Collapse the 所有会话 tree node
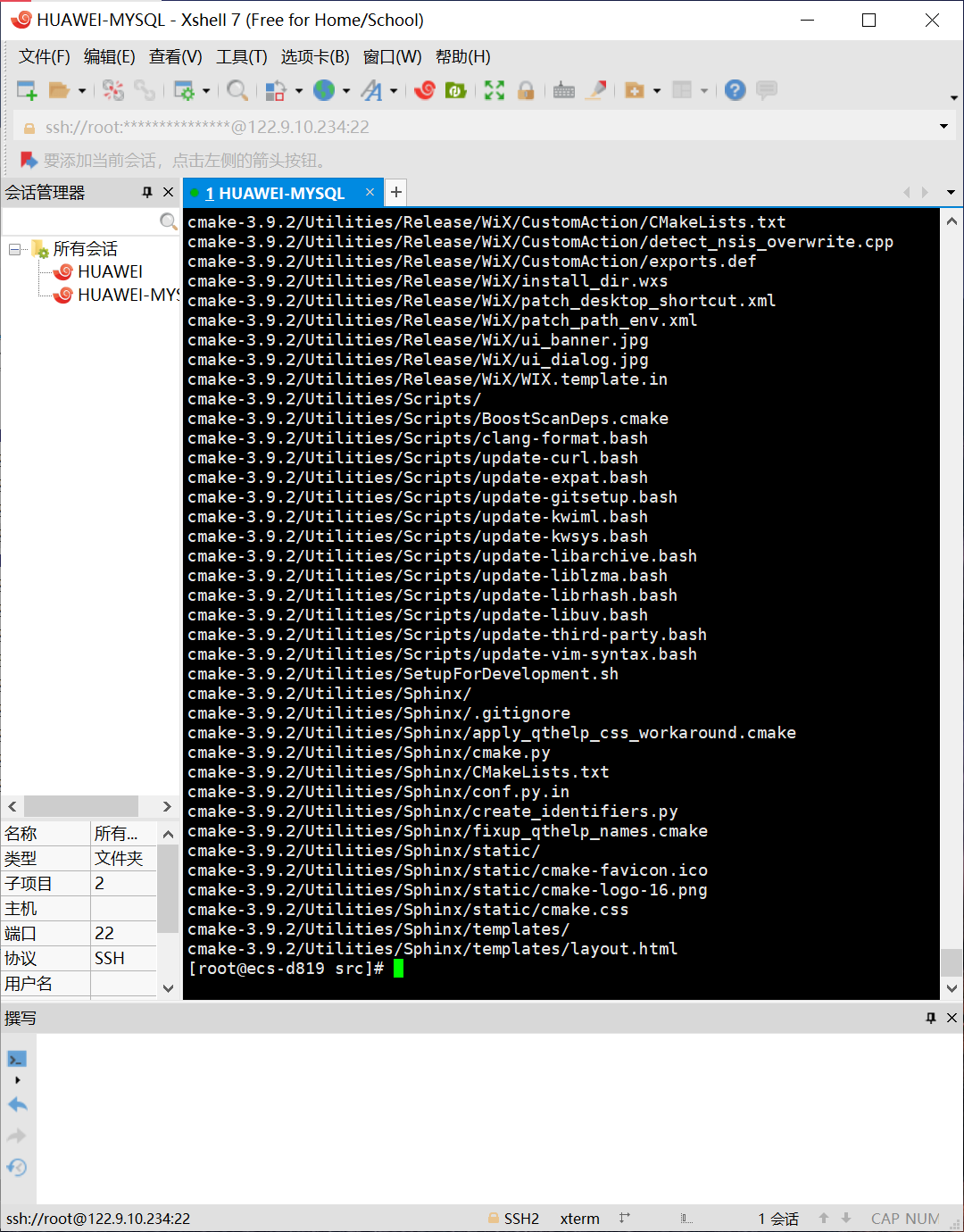964x1232 pixels. pyautogui.click(x=14, y=249)
